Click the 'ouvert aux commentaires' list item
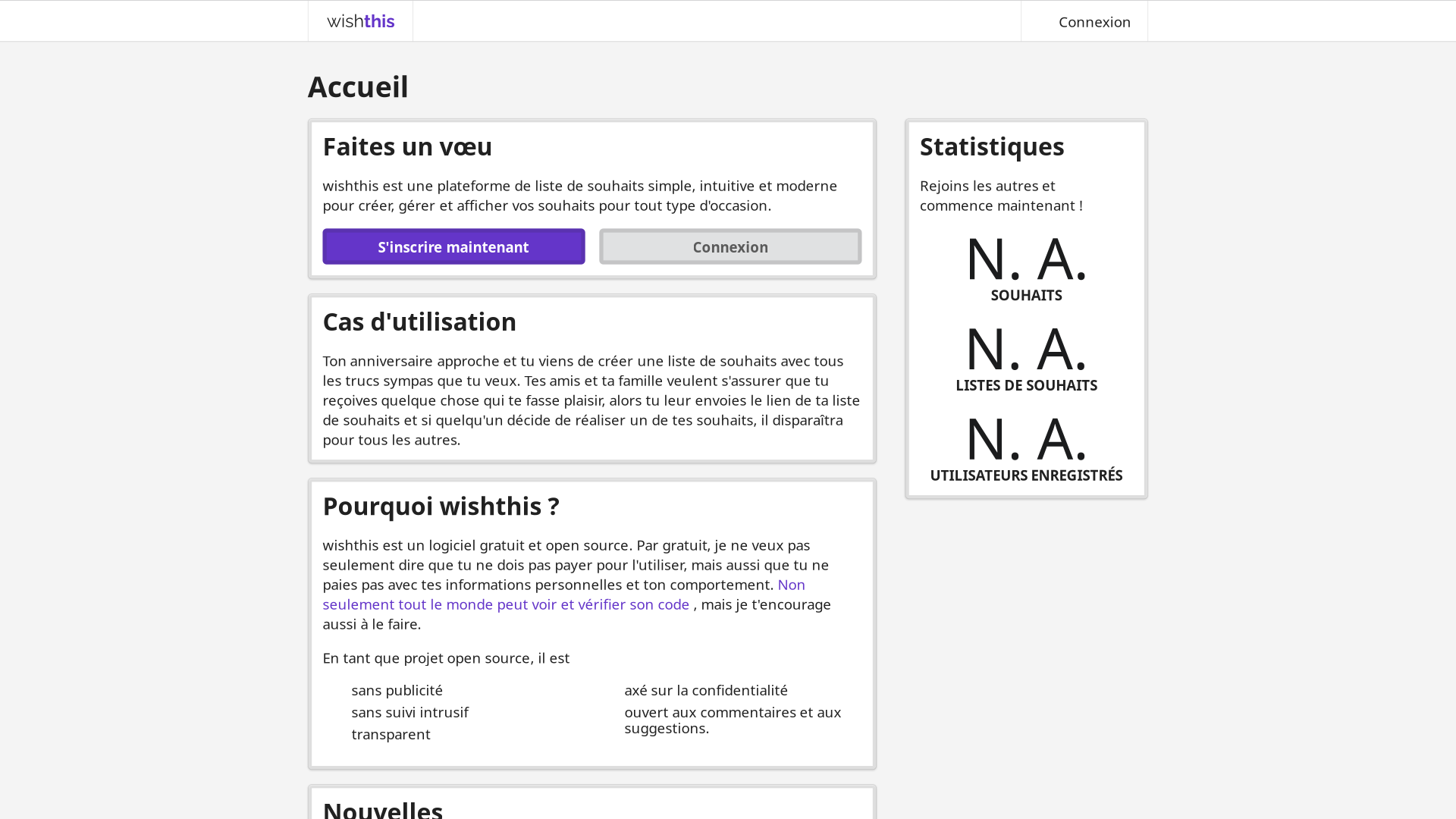The image size is (1456, 819). point(733,720)
